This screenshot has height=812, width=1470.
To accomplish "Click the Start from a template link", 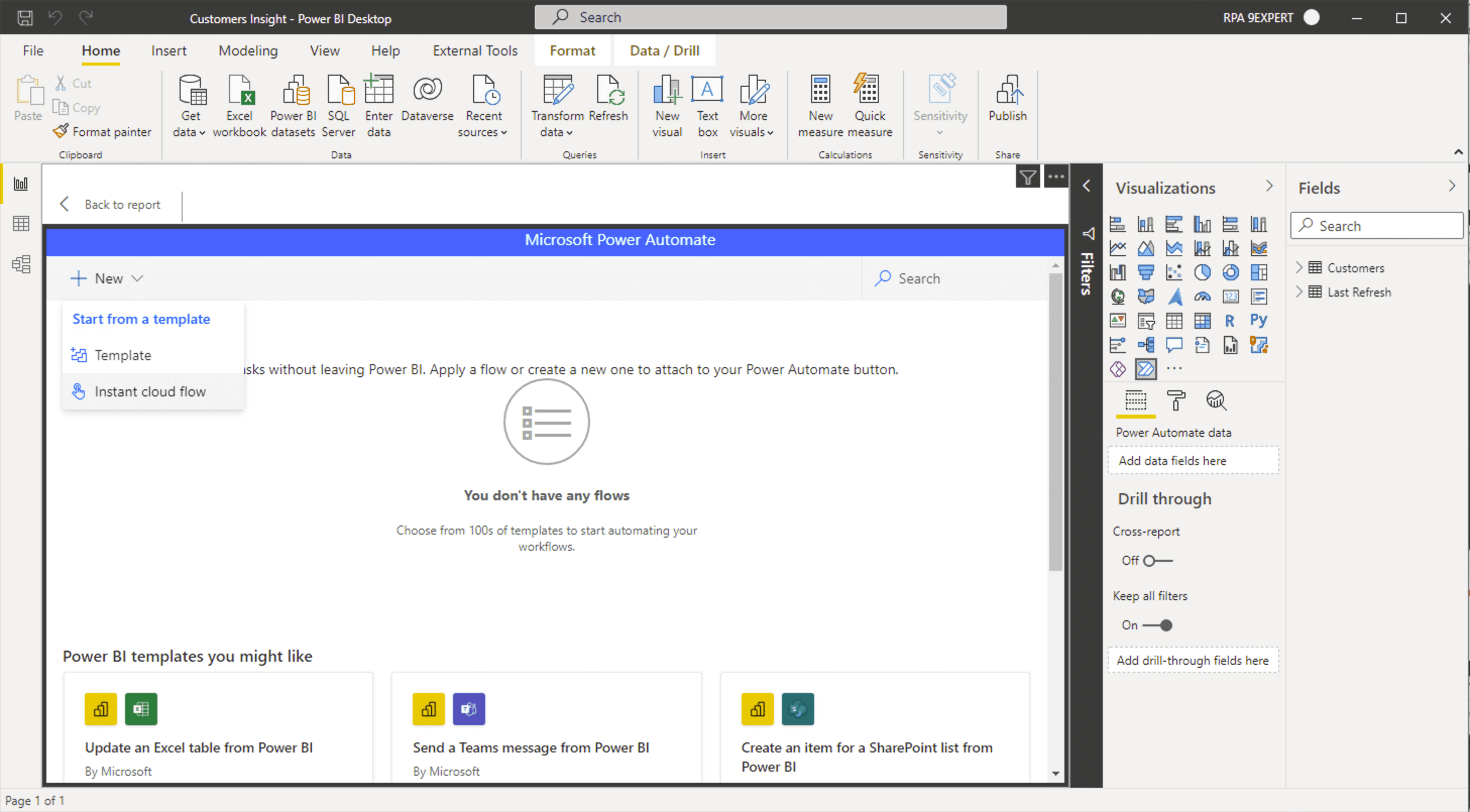I will tap(141, 318).
